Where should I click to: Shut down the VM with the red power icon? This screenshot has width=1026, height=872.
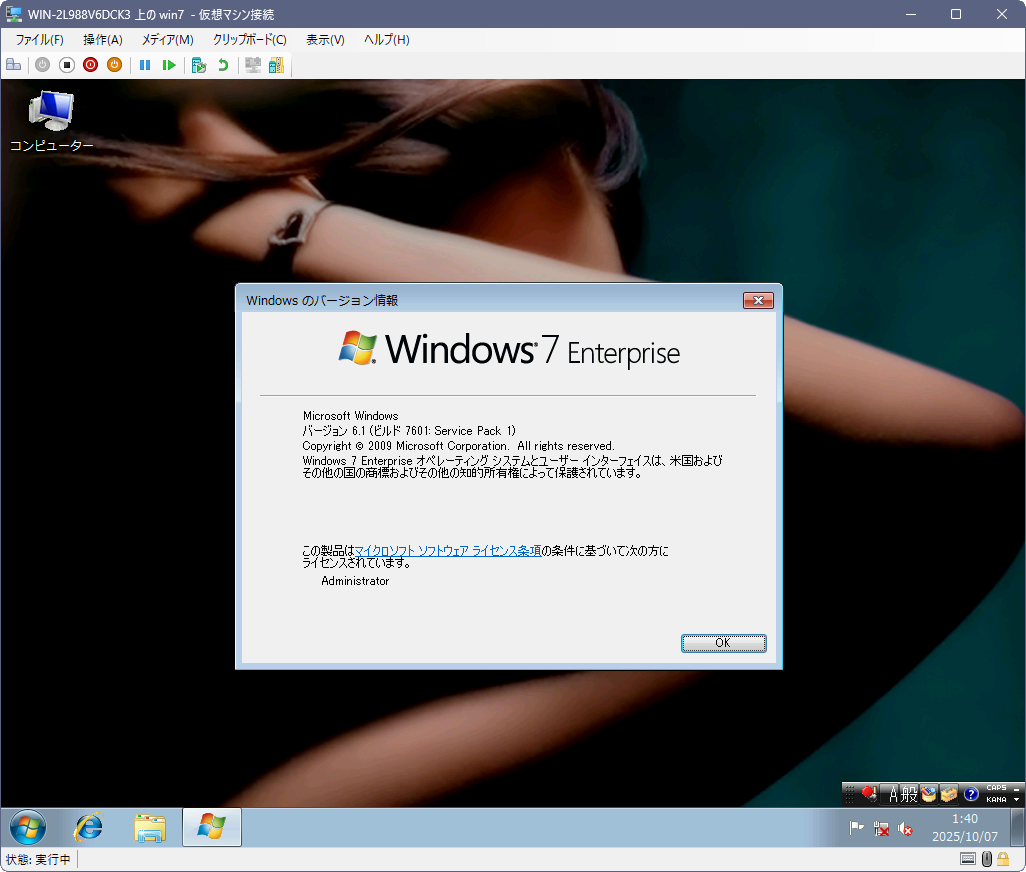pos(90,65)
